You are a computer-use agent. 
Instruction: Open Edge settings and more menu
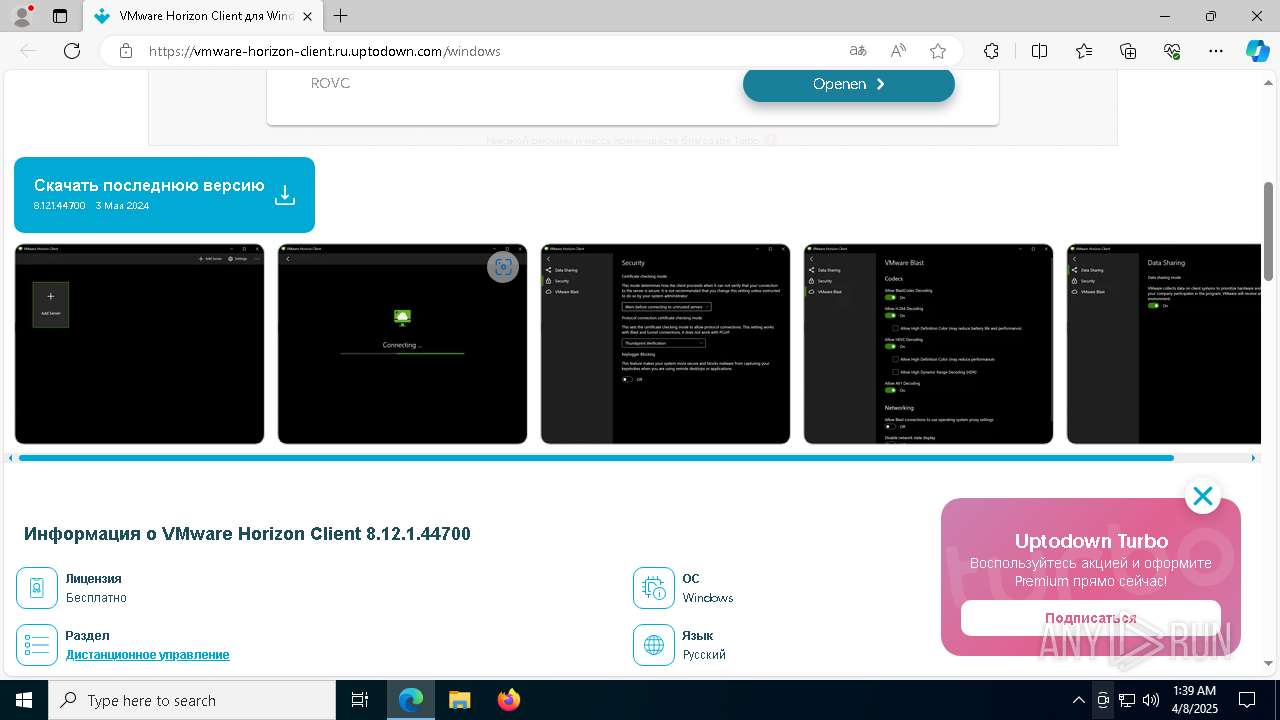1216,51
